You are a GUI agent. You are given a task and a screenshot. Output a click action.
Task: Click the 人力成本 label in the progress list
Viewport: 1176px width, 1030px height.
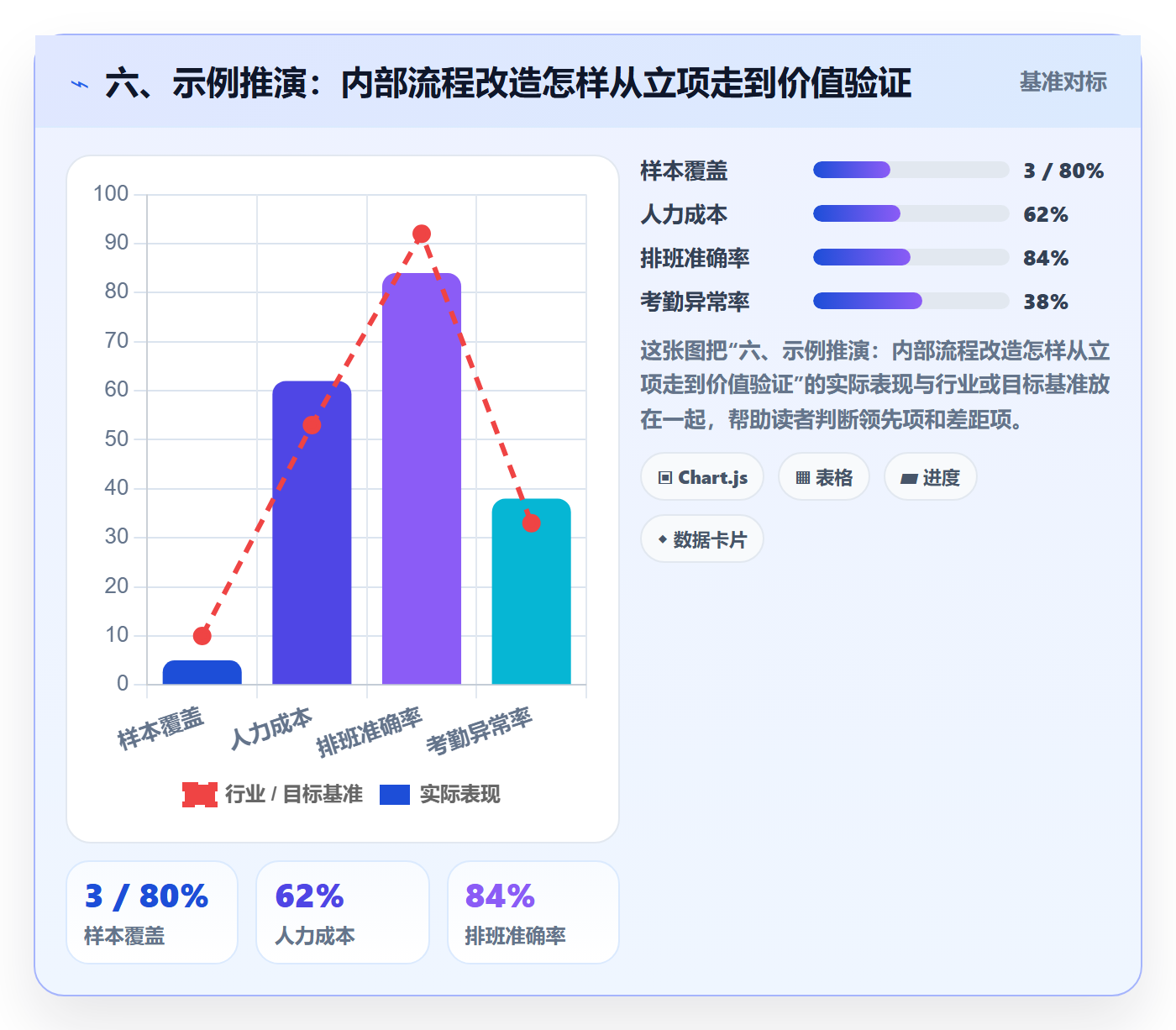click(684, 214)
